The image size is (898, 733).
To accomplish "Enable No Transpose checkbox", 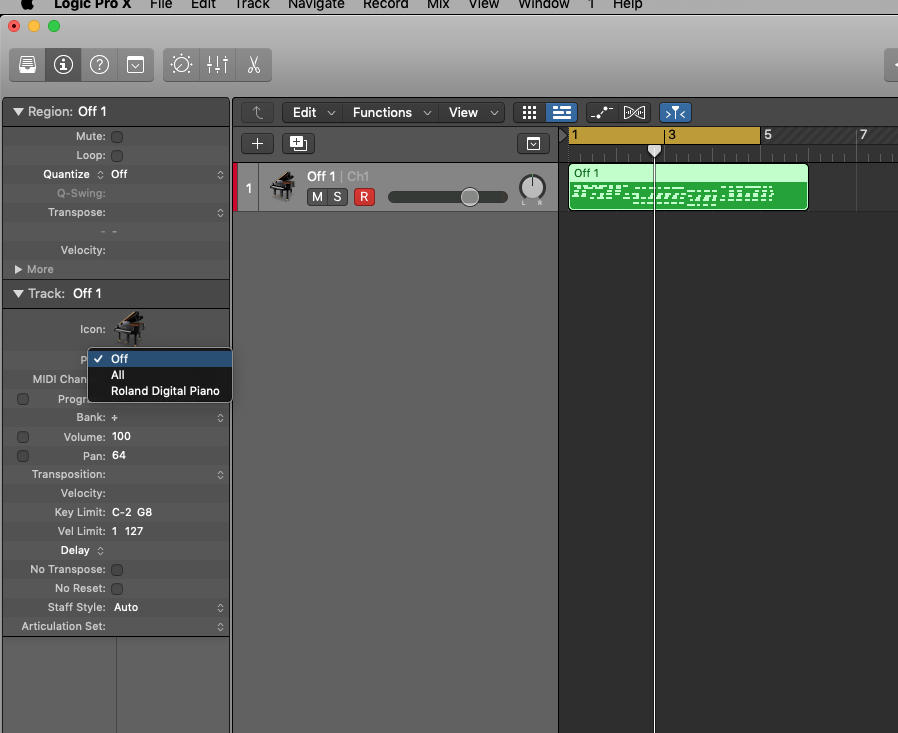I will 117,570.
